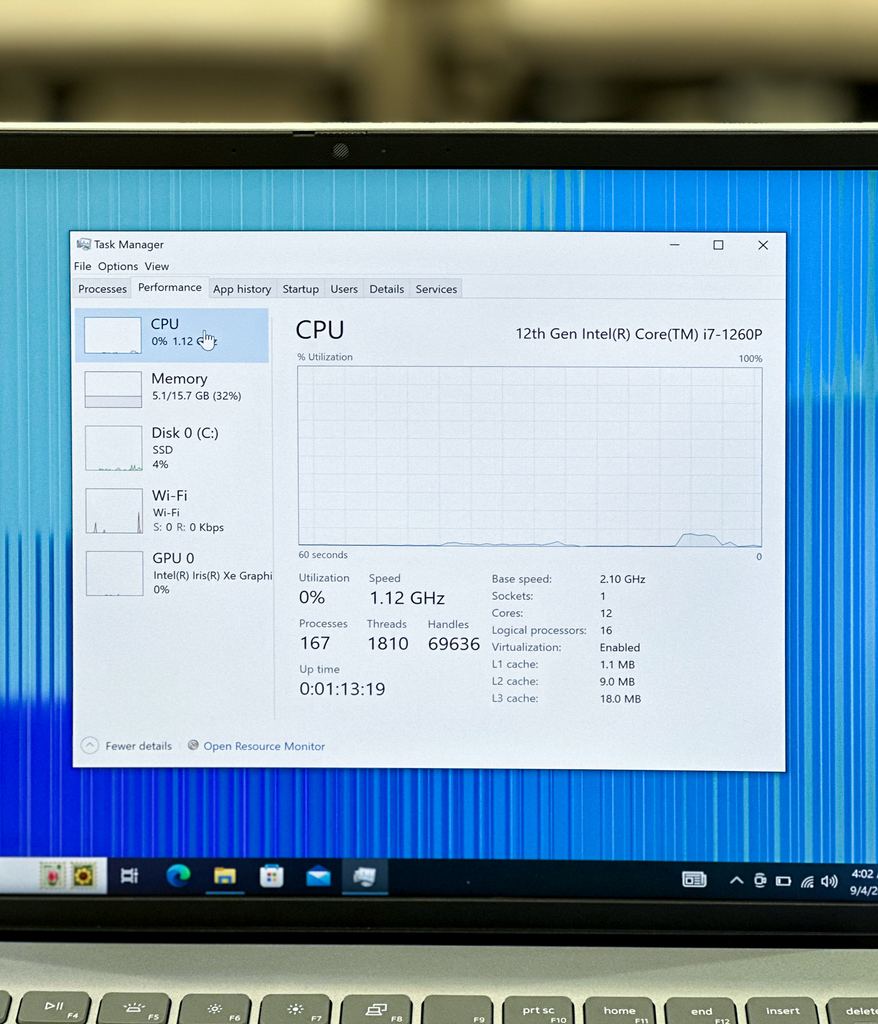Minimize the Task Manager window
Viewport: 878px width, 1024px height.
click(675, 245)
